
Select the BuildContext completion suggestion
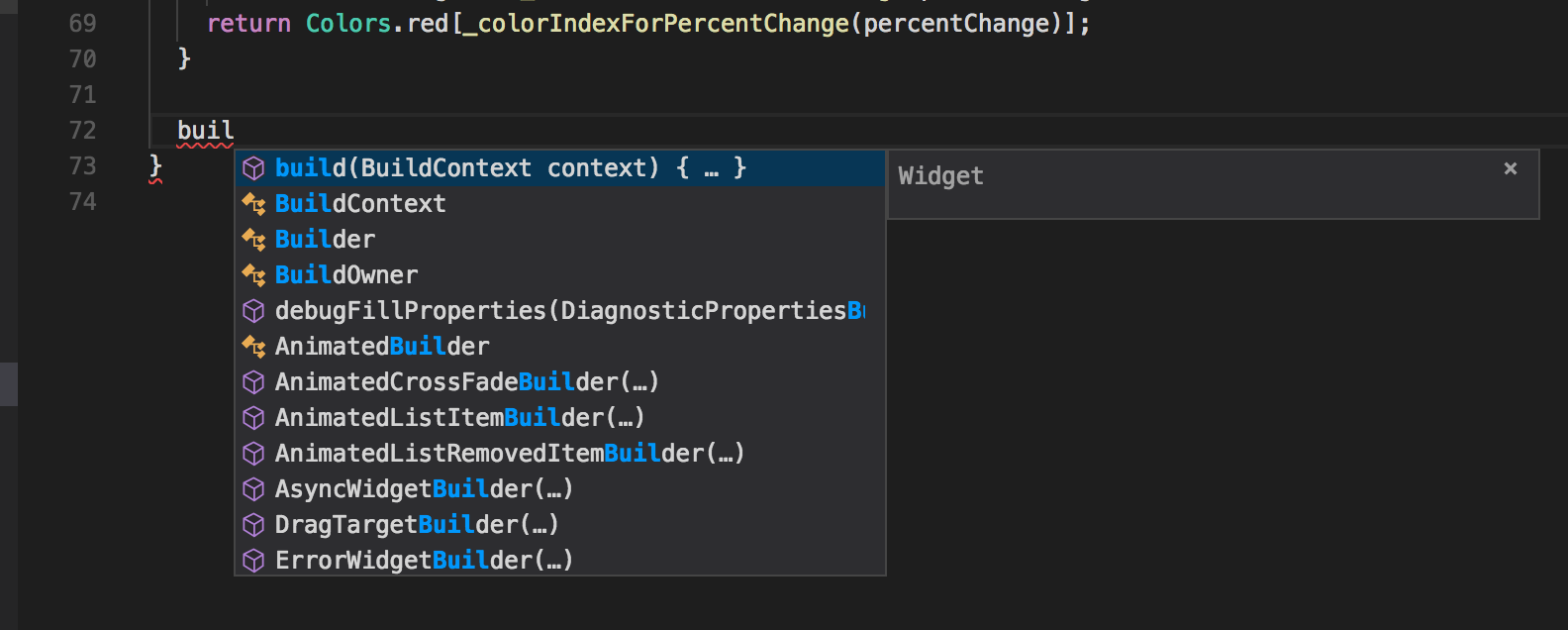[x=360, y=203]
